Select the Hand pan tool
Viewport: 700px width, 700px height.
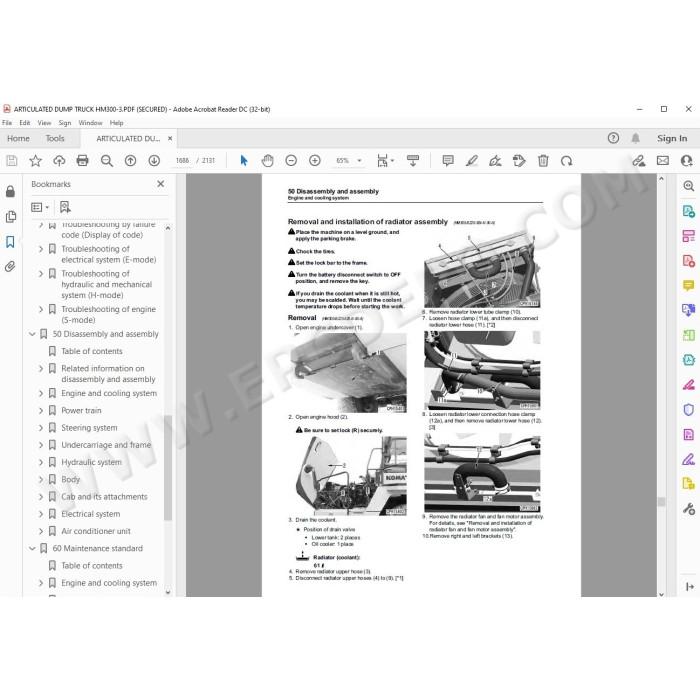pos(267,161)
